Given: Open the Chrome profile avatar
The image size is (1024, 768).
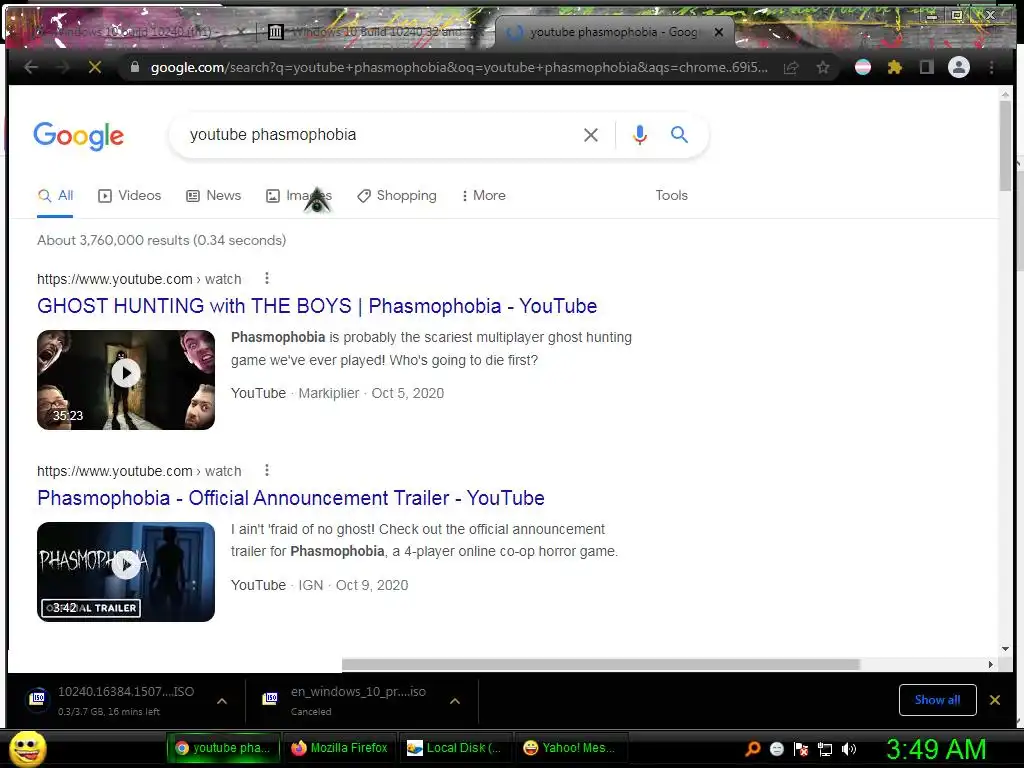Looking at the screenshot, I should [x=959, y=67].
